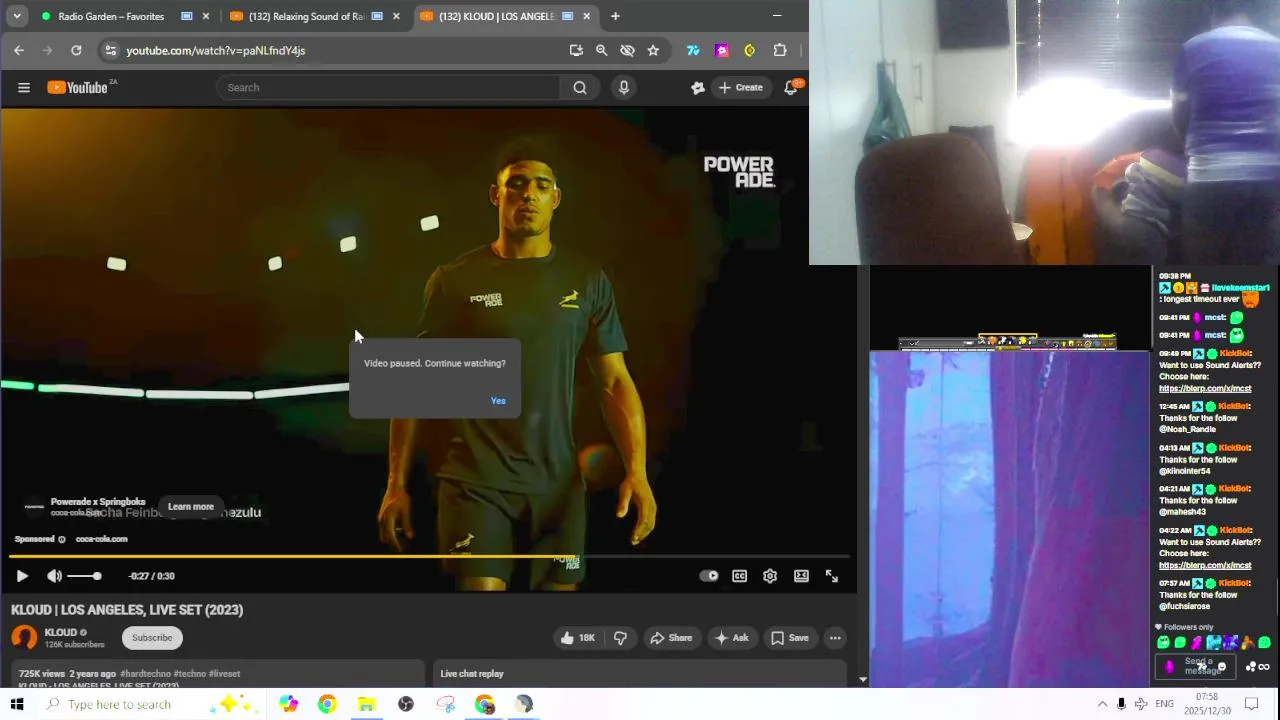The height and width of the screenshot is (720, 1280).
Task: Adjust the video volume slider
Action: tap(84, 576)
